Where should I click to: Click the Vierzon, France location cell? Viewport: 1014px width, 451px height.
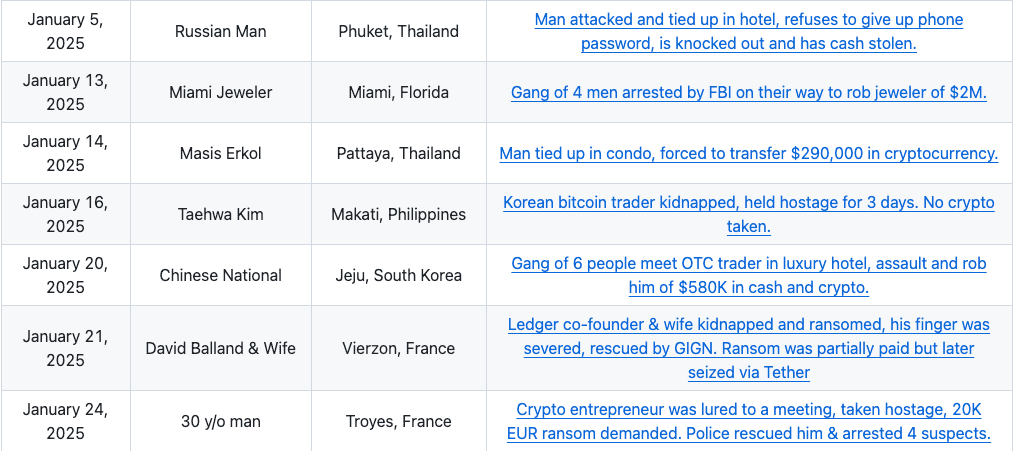coord(399,348)
